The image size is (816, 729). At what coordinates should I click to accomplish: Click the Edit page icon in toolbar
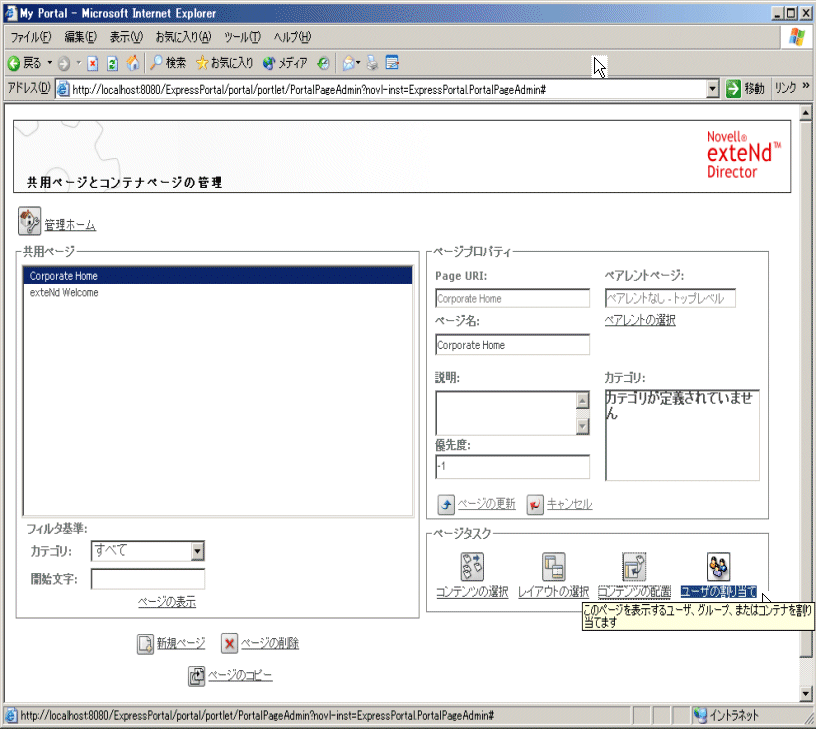click(x=392, y=63)
